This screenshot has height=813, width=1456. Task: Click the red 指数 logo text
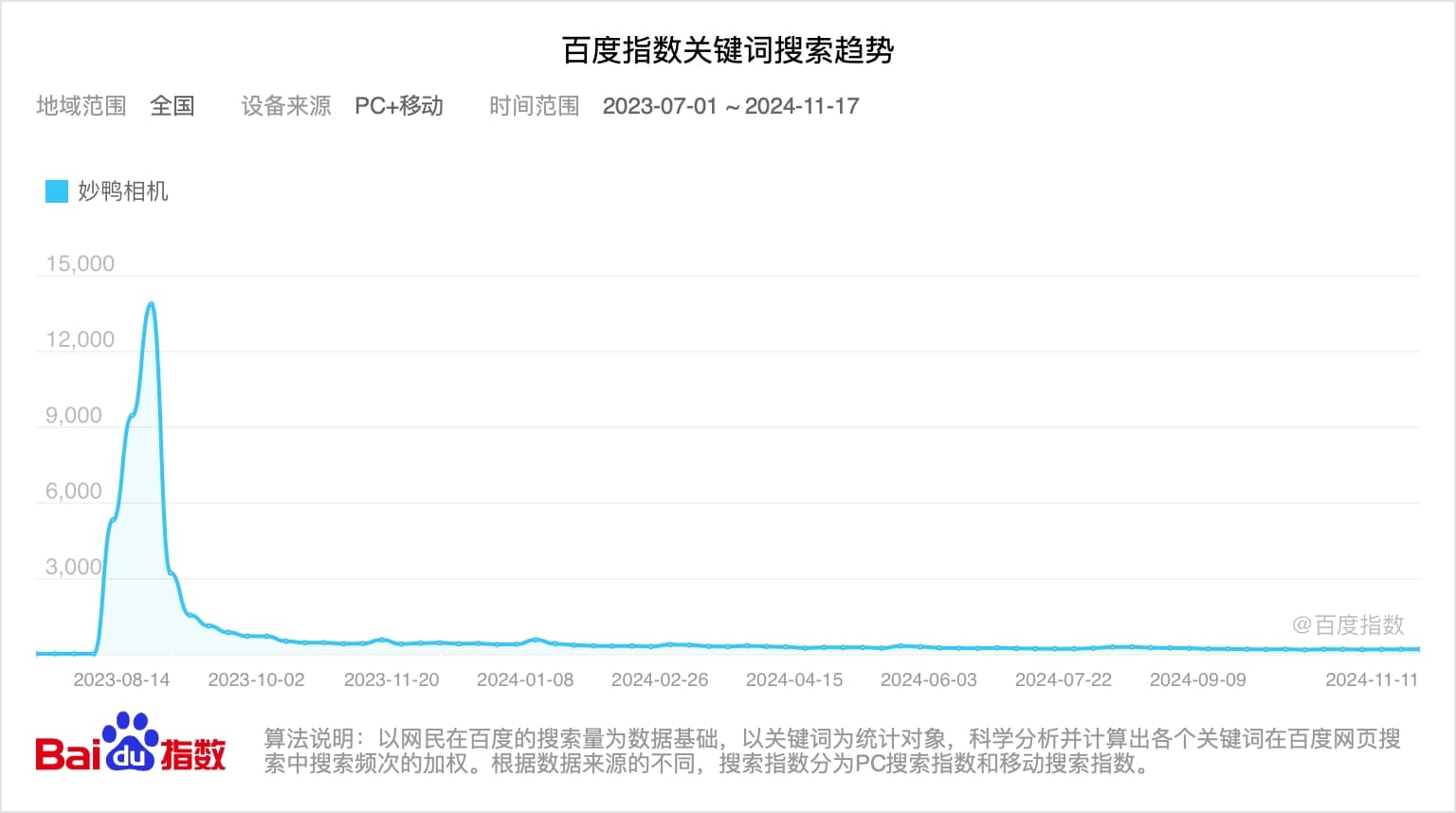[x=193, y=754]
